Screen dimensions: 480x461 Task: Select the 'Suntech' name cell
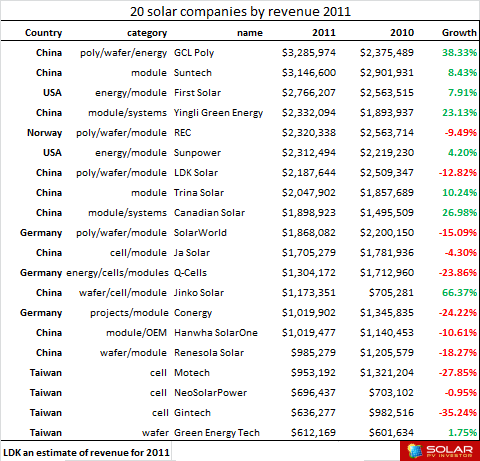(x=193, y=73)
